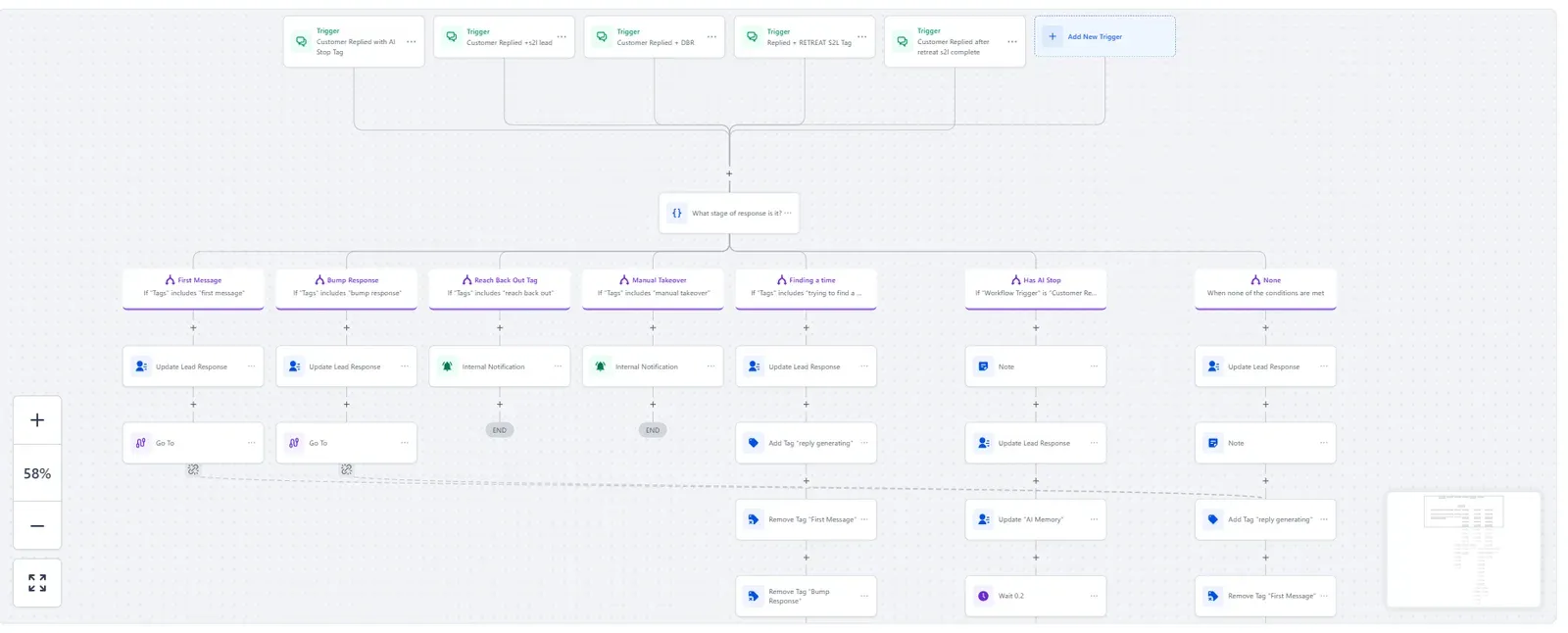Click the fit-to-screen expand icon

pos(37,583)
